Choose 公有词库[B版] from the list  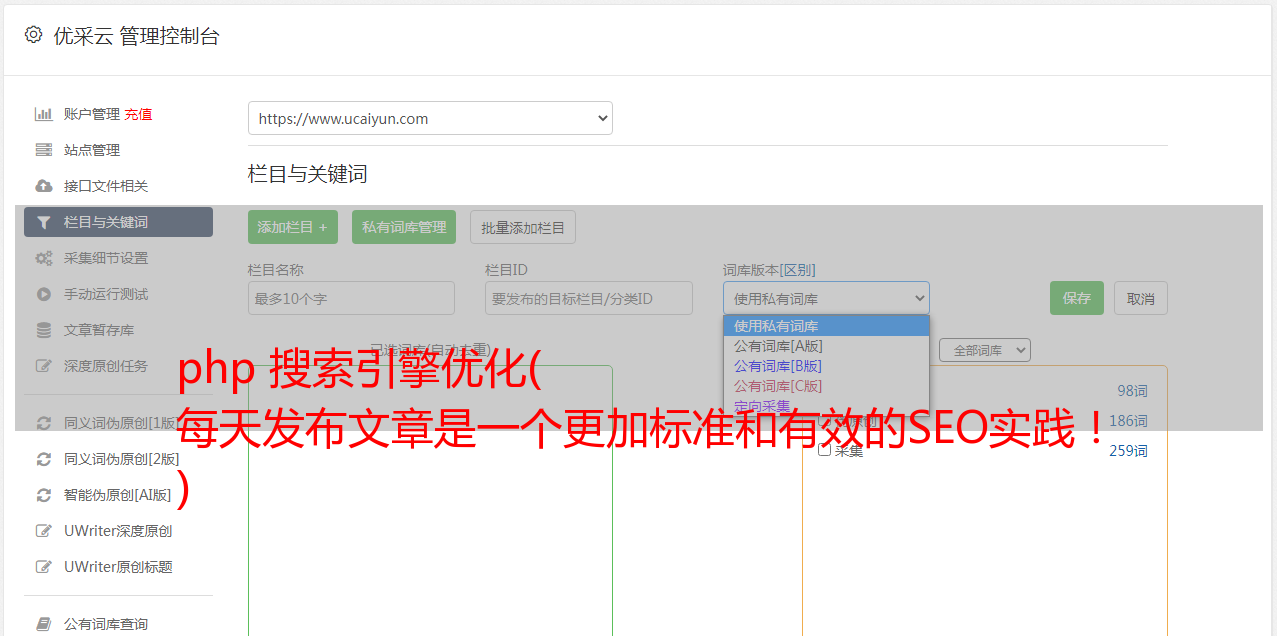(x=826, y=366)
